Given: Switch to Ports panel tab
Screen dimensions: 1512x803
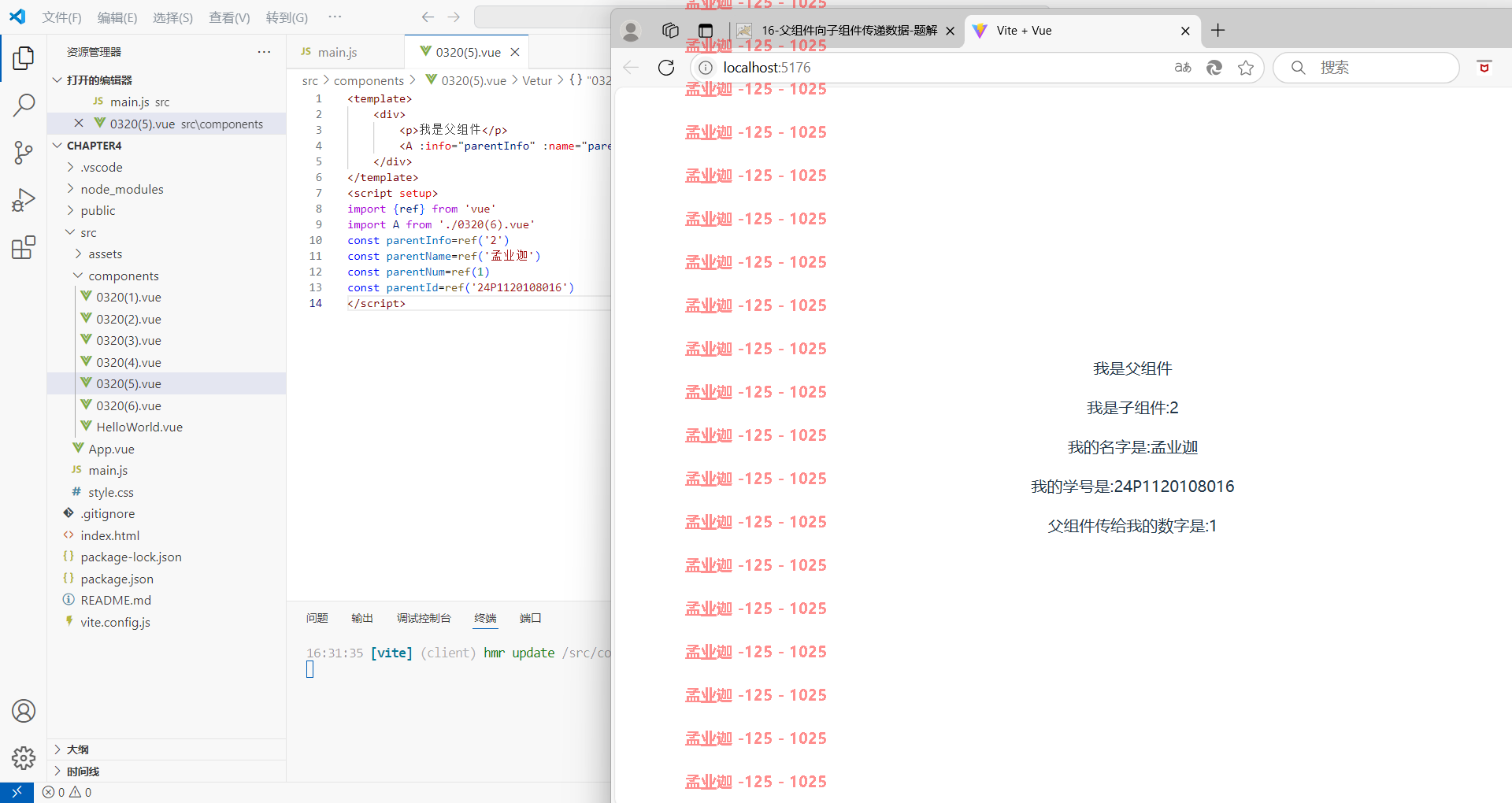Looking at the screenshot, I should click(531, 618).
